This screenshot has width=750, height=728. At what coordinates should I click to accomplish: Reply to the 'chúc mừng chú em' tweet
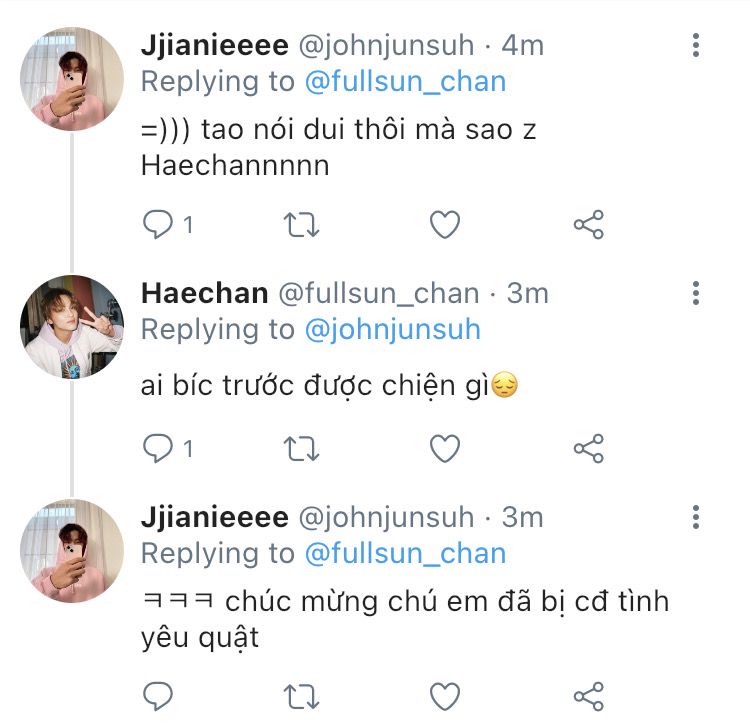tap(158, 695)
